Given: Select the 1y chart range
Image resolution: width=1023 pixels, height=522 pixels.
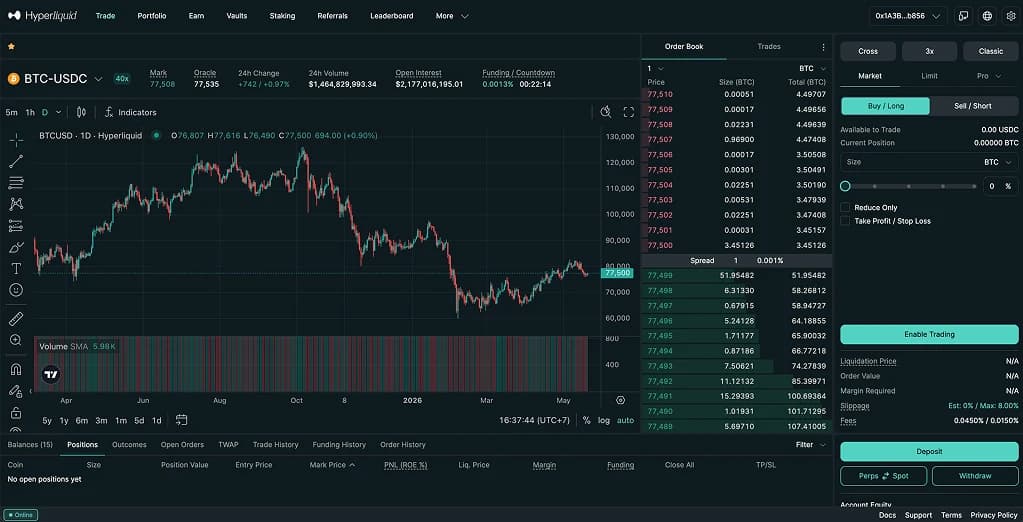Looking at the screenshot, I should (64, 420).
